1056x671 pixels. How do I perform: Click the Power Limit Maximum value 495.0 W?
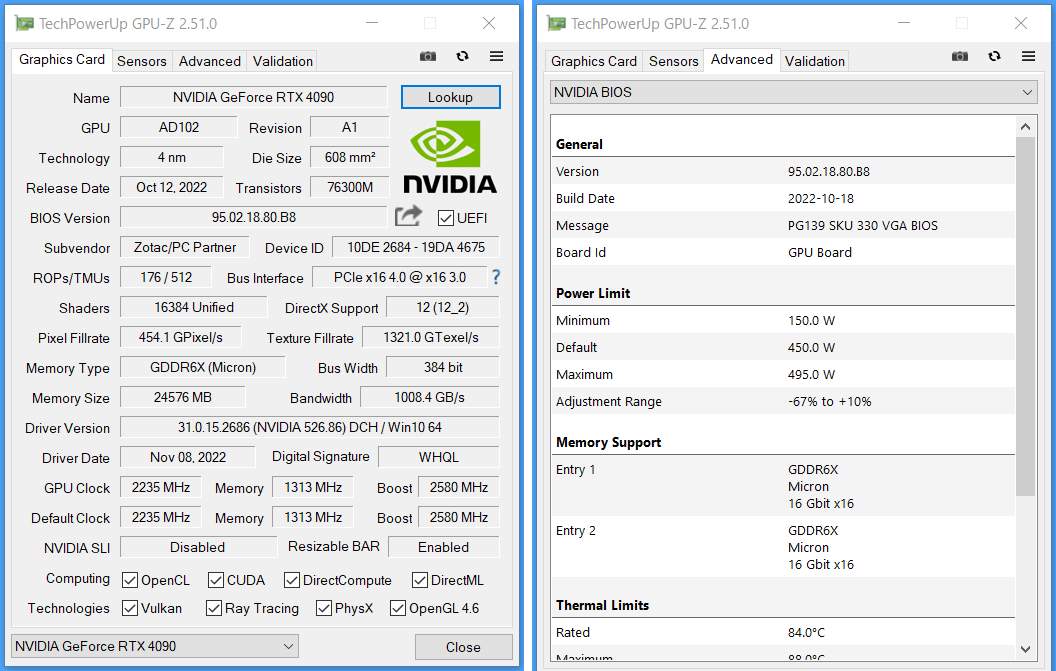812,375
